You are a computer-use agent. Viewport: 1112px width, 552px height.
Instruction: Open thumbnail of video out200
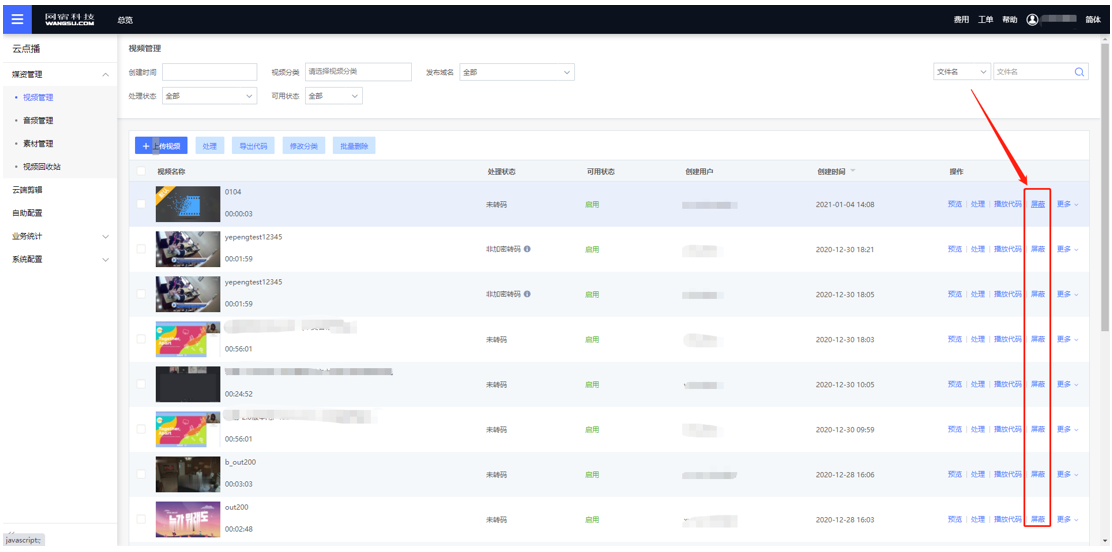(188, 519)
